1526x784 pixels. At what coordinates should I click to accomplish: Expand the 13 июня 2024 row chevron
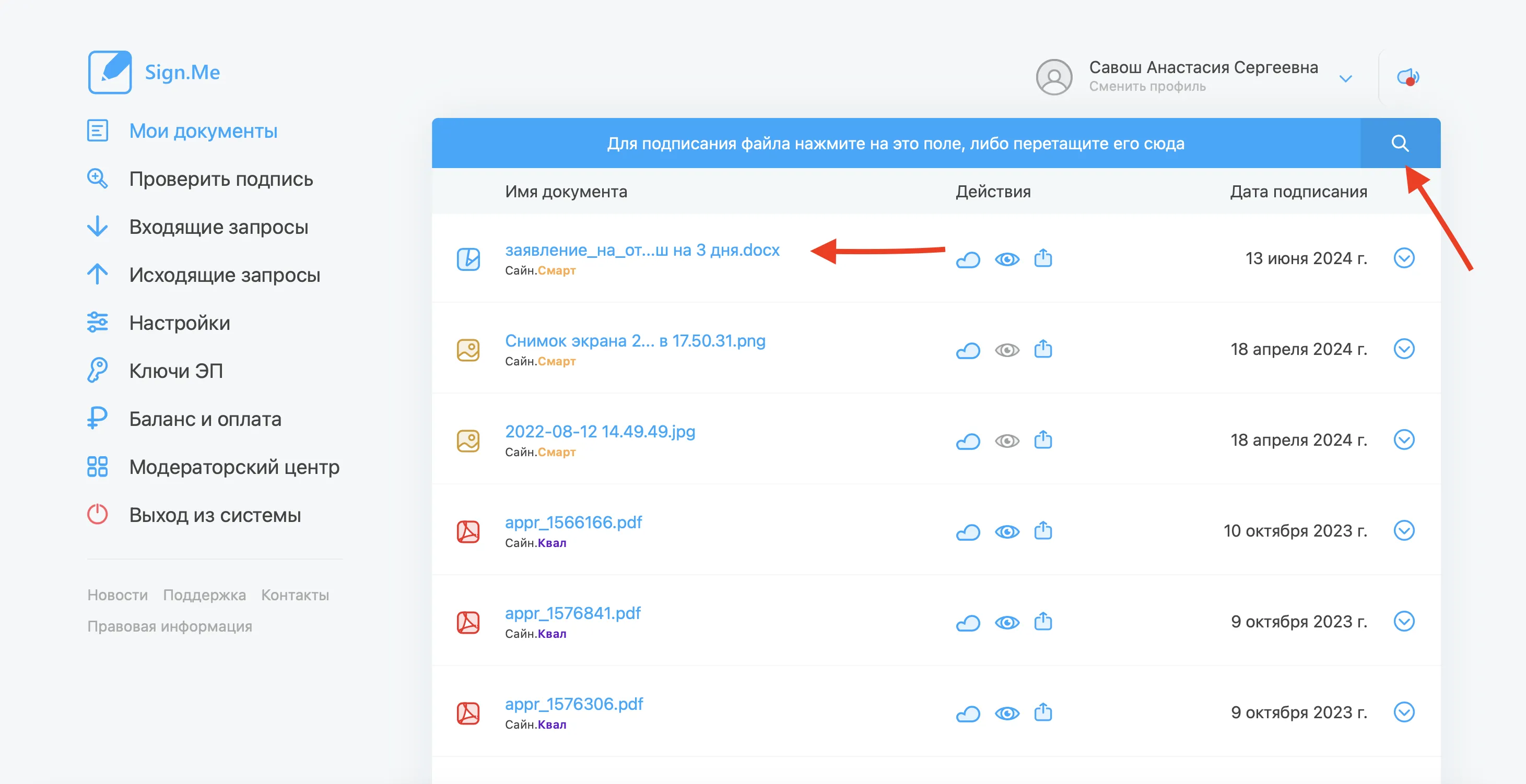1404,258
